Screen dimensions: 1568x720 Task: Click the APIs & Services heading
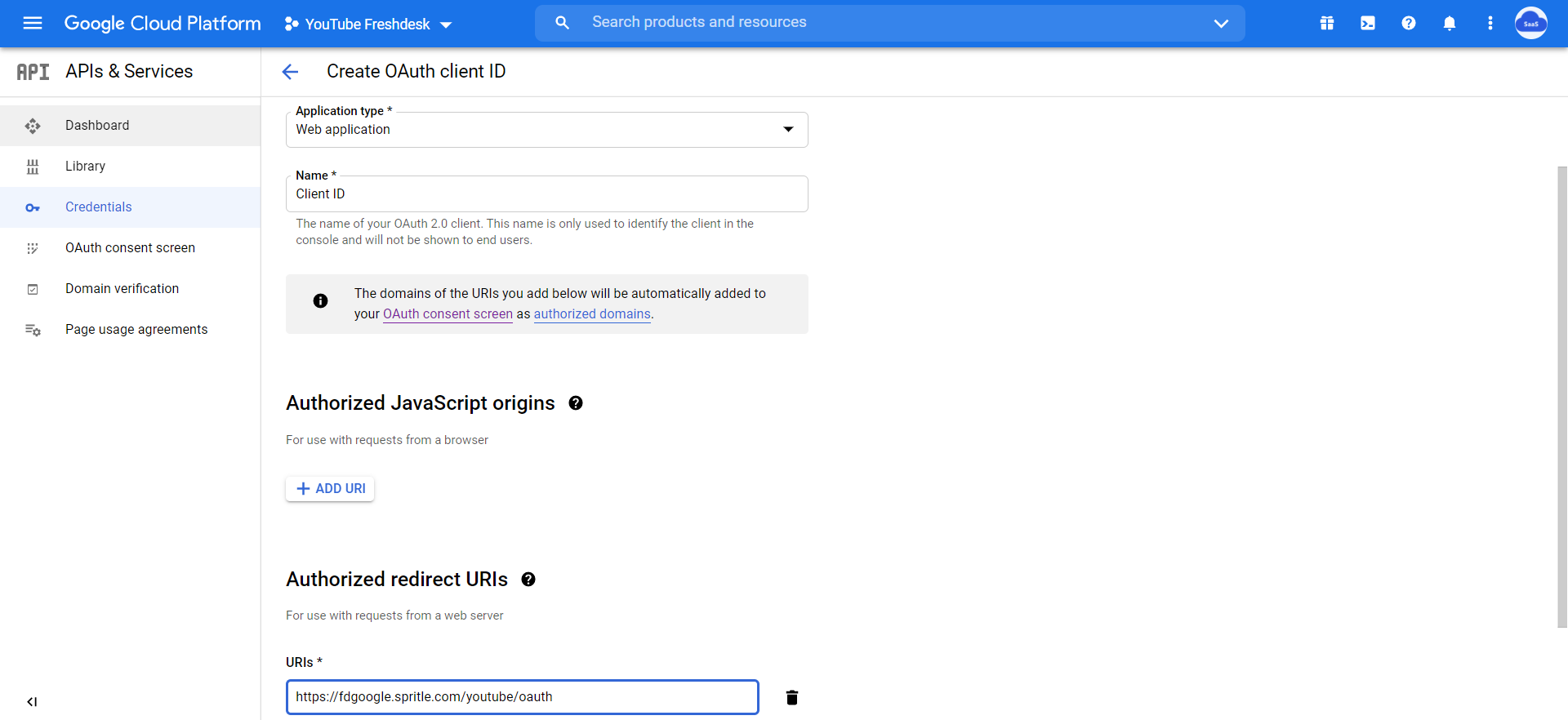click(129, 72)
